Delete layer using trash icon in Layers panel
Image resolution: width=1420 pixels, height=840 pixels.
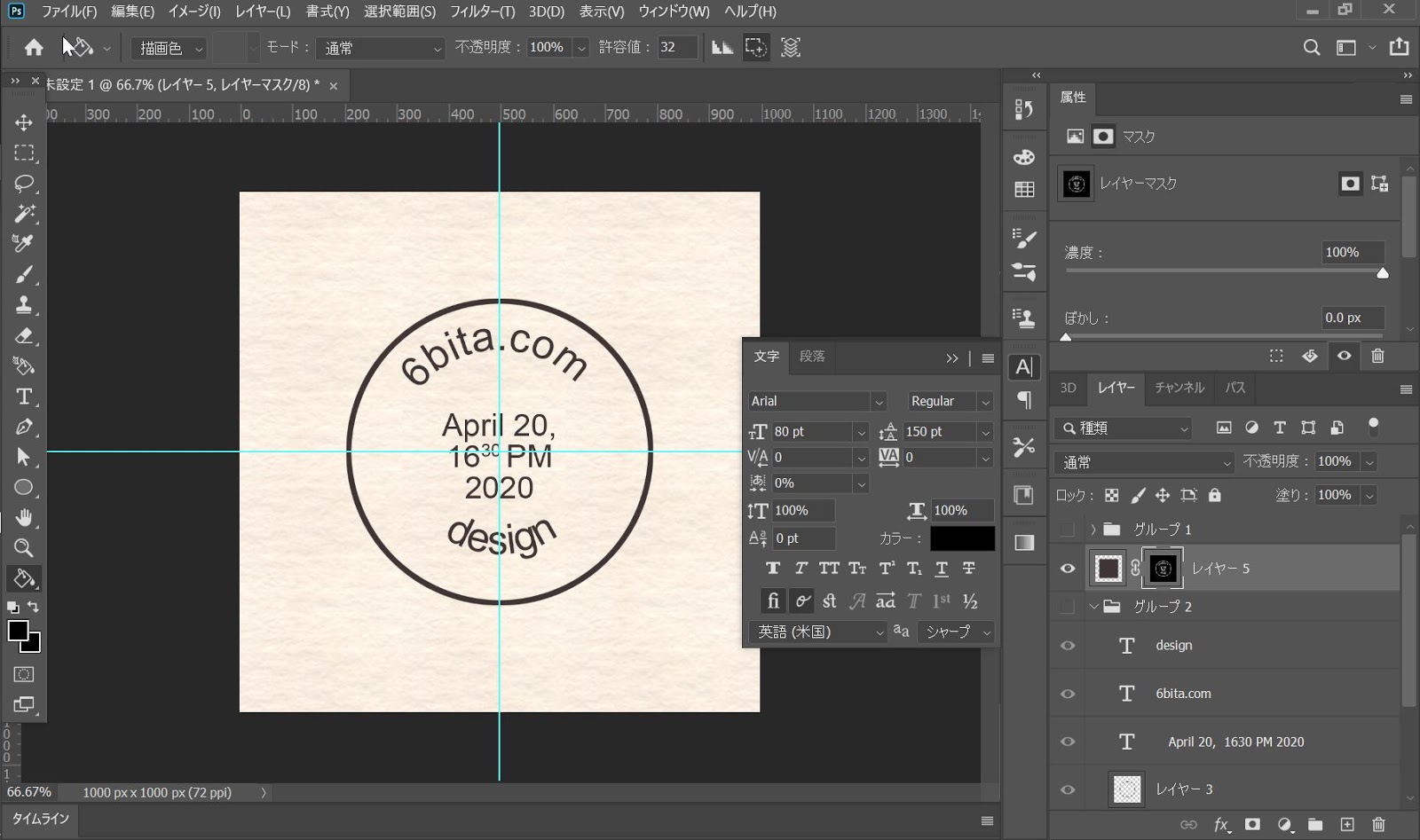pyautogui.click(x=1377, y=824)
